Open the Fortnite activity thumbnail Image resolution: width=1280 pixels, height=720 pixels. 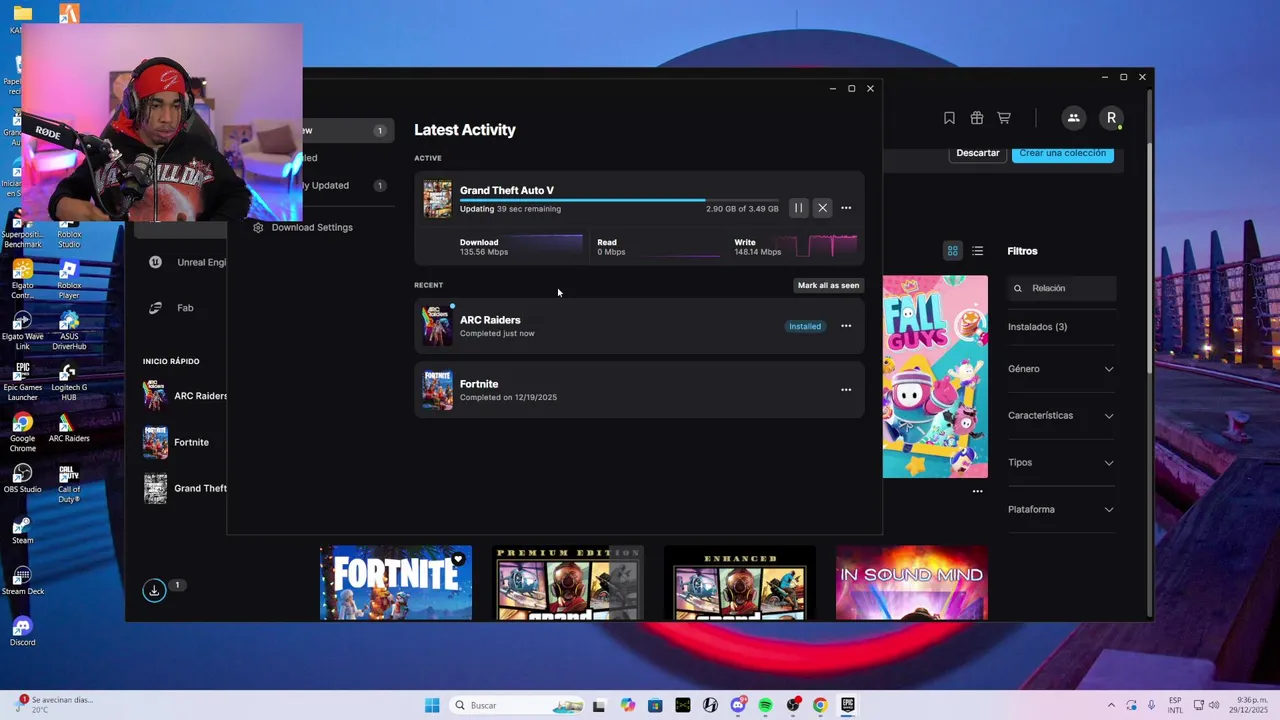(x=437, y=390)
